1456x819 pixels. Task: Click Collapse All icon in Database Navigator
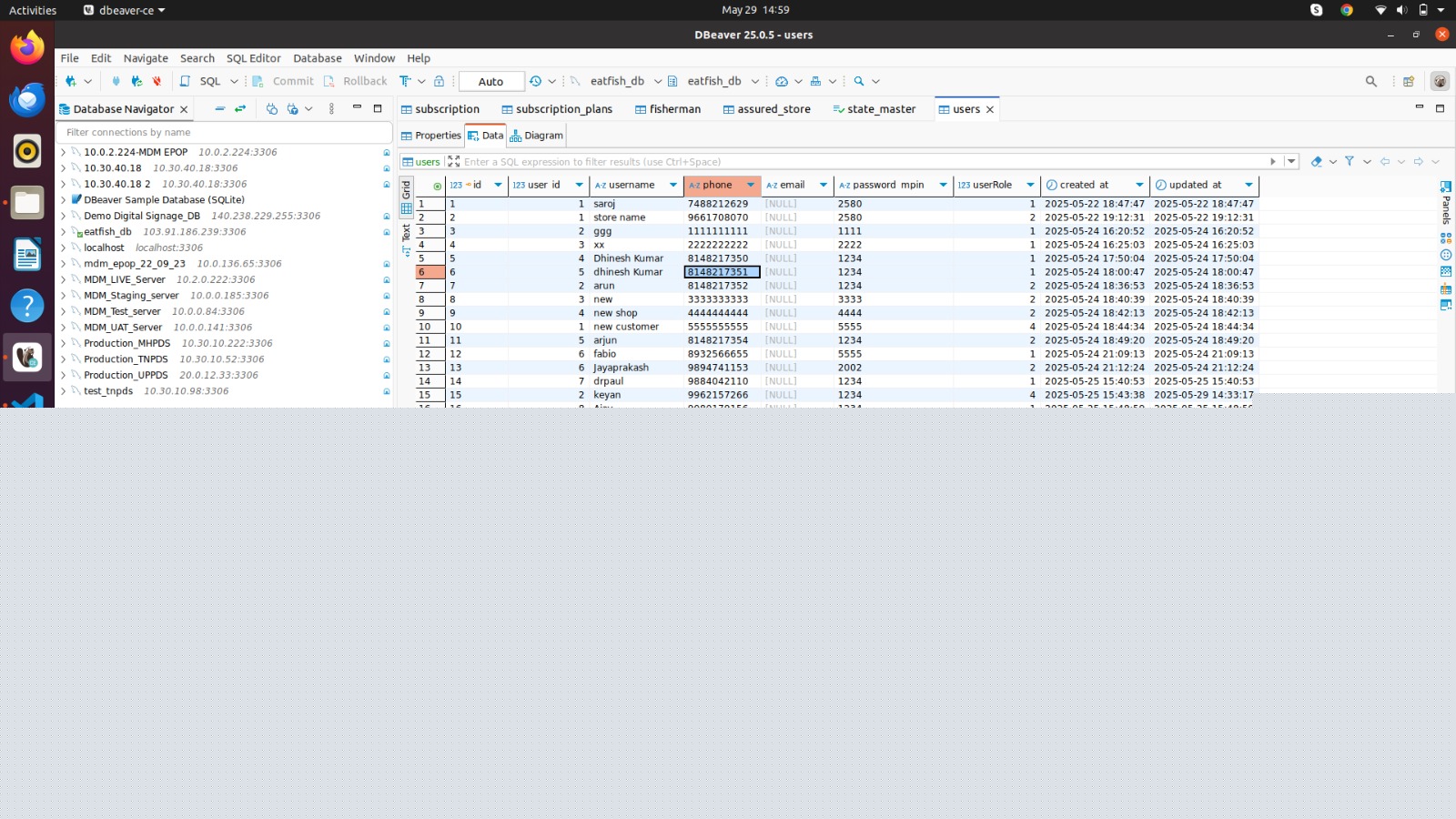219,109
